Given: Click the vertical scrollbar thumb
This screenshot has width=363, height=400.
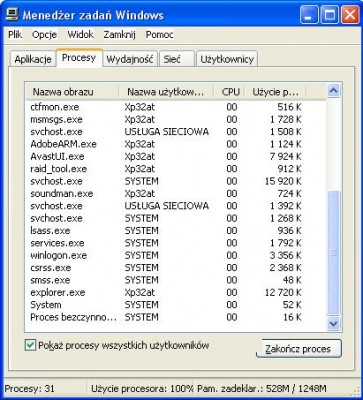Looking at the screenshot, I should coord(333,253).
